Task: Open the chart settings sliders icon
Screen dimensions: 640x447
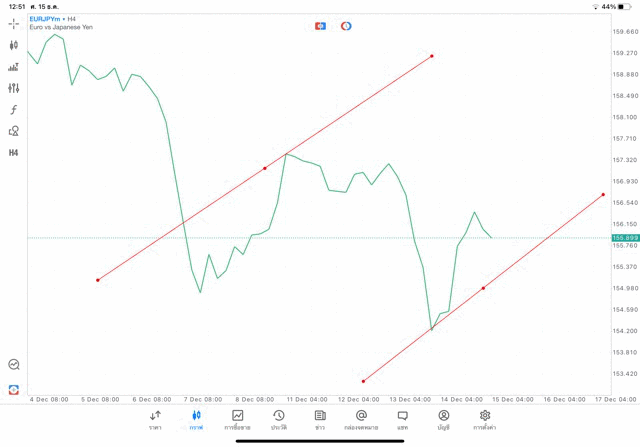Action: click(14, 88)
